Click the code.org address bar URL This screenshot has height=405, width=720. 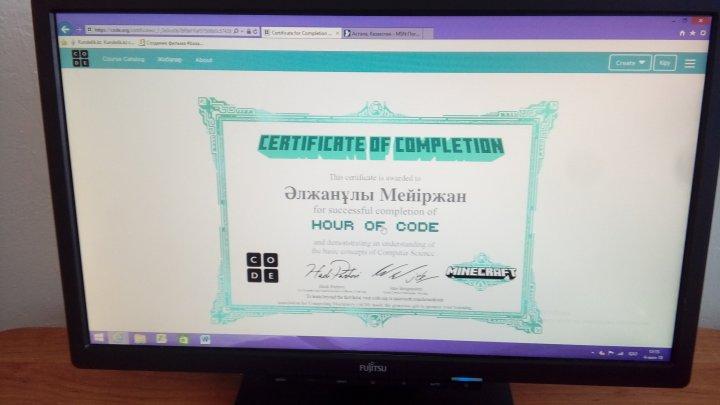(x=162, y=30)
